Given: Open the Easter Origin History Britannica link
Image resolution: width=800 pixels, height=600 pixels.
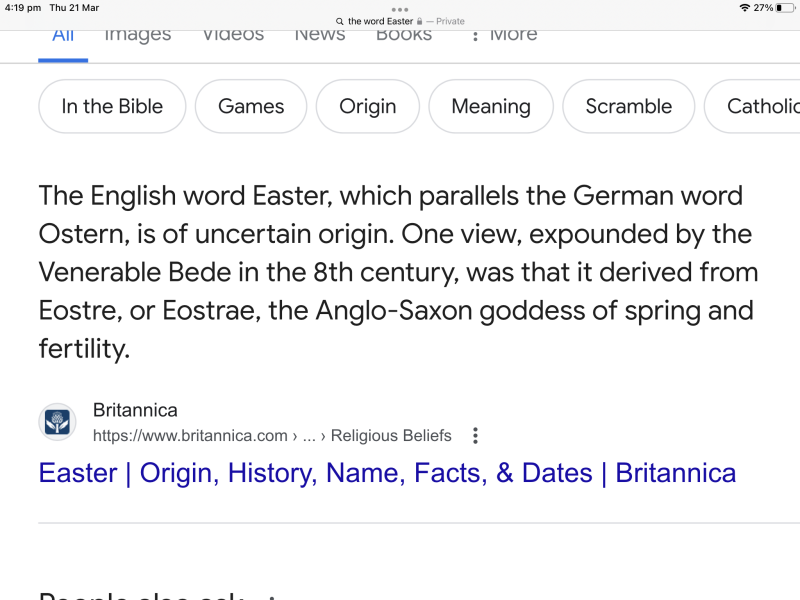Looking at the screenshot, I should pyautogui.click(x=388, y=473).
